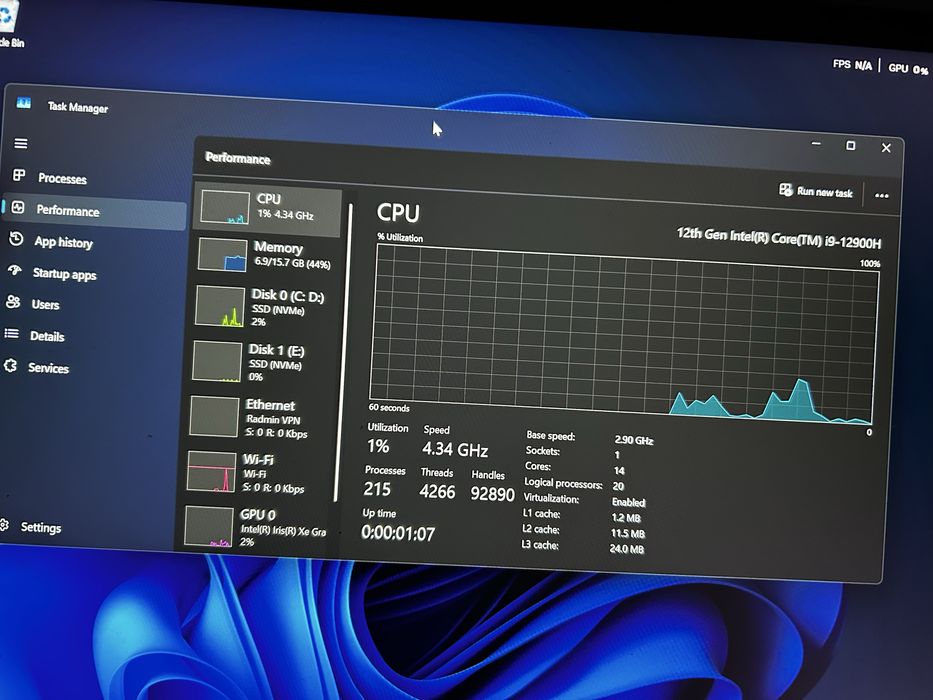Select the Ethernet entry label

pyautogui.click(x=270, y=405)
